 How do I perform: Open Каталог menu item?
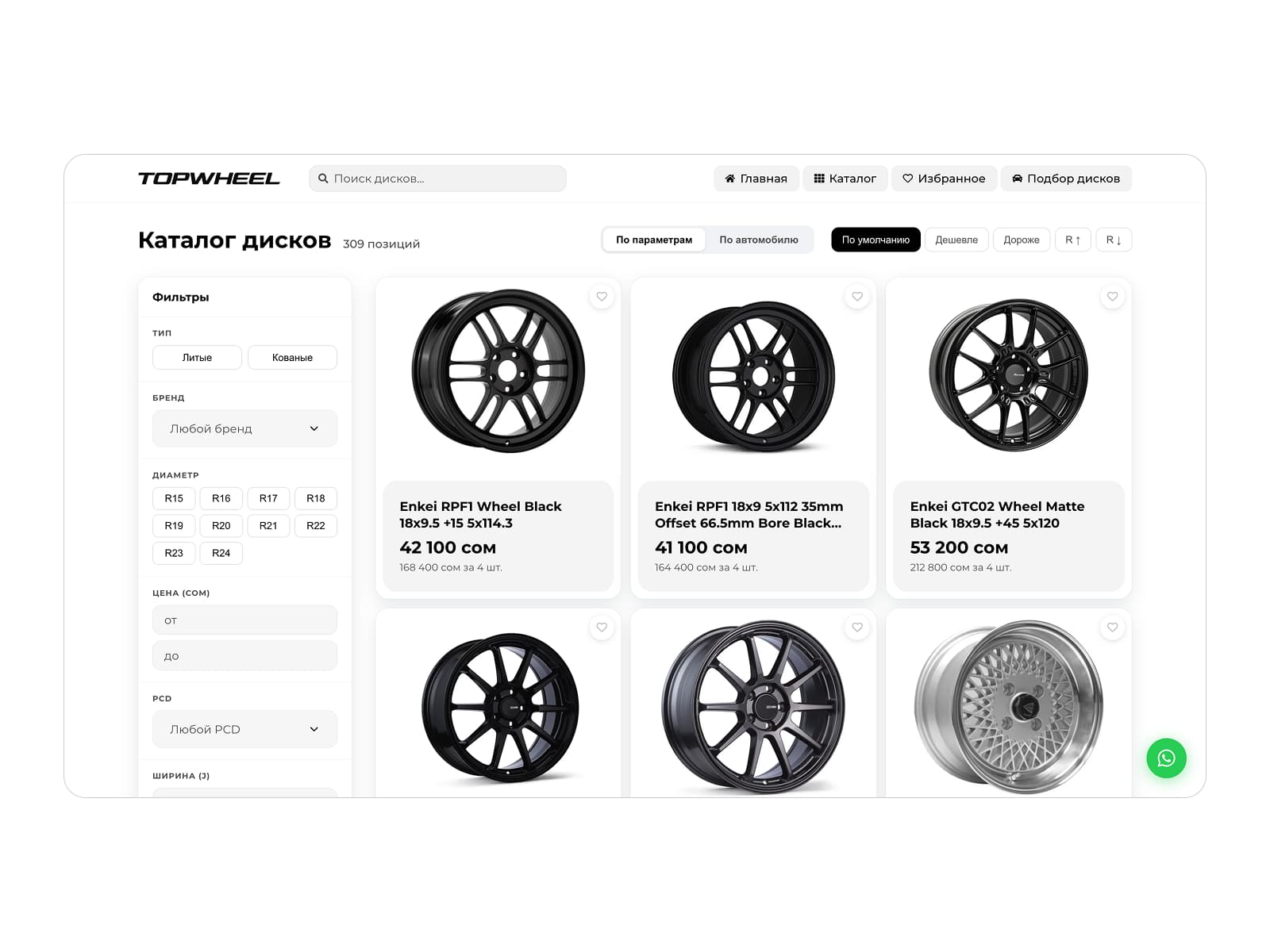click(x=845, y=178)
